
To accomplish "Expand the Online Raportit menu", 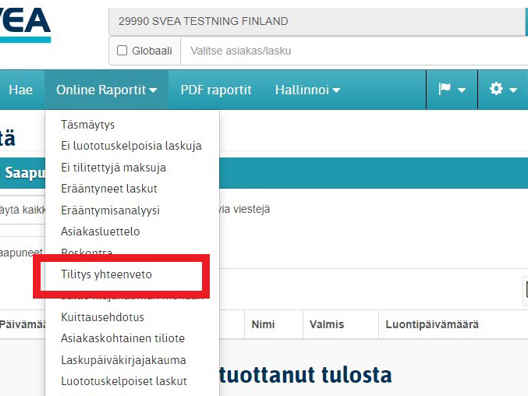I will coord(106,90).
